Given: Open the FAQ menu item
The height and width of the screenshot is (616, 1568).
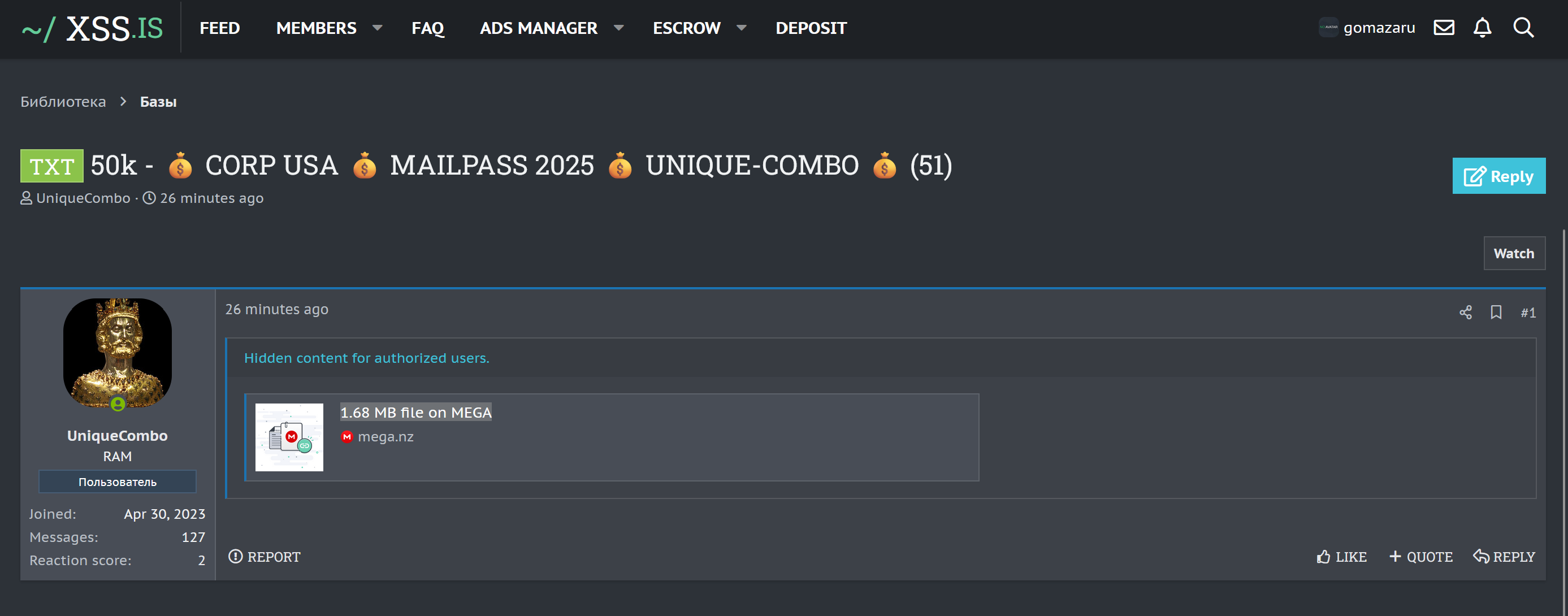Looking at the screenshot, I should pos(427,28).
